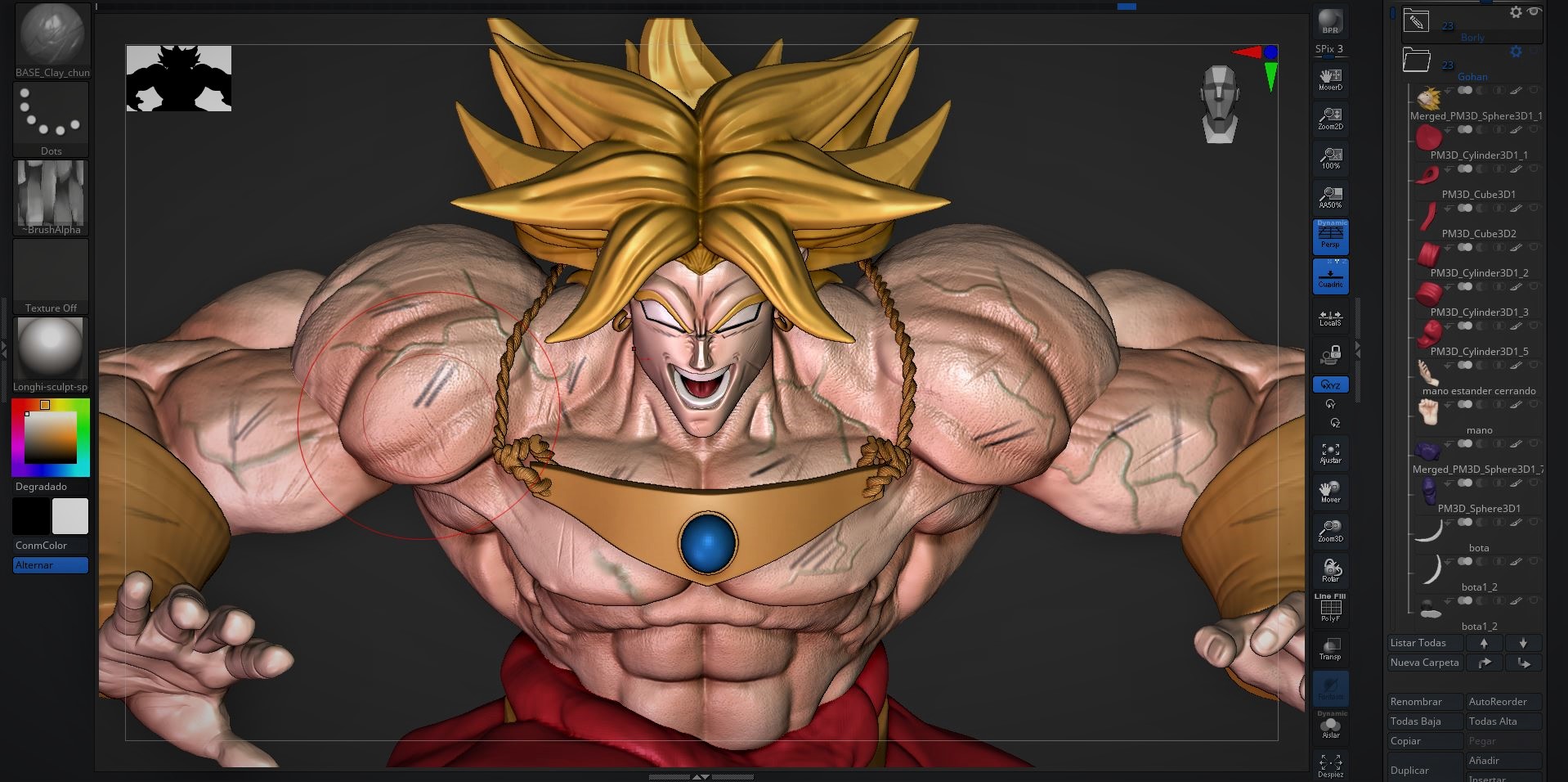Click the Nueva Carpeta button
Image resolution: width=1568 pixels, height=782 pixels.
coord(1425,663)
